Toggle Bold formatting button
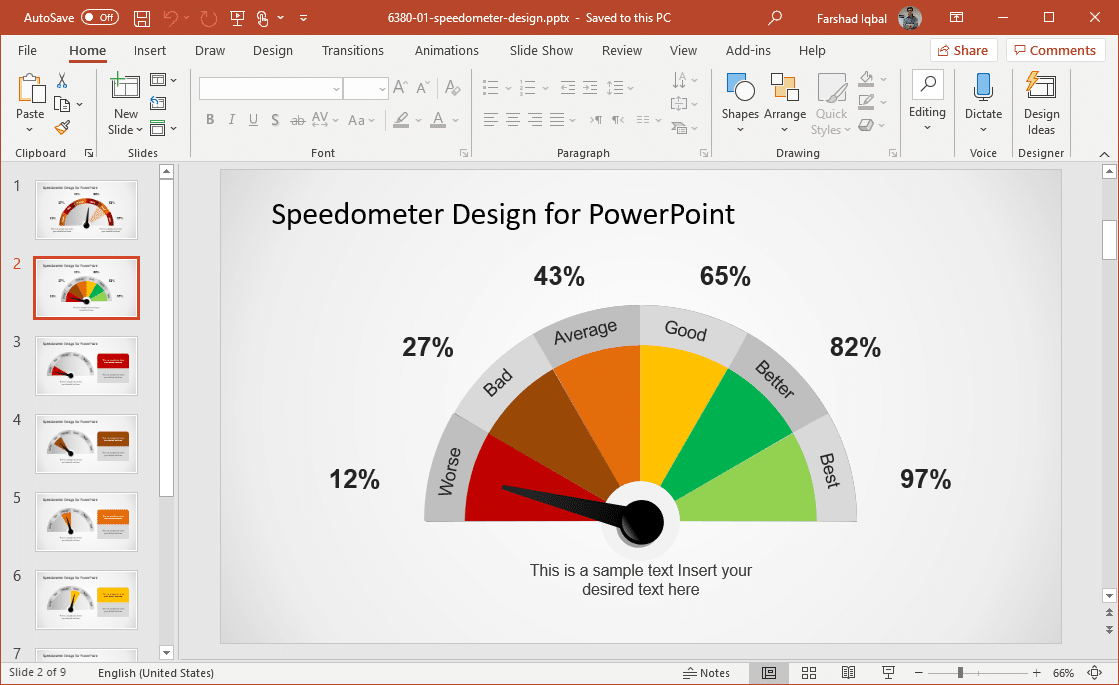This screenshot has height=685, width=1119. 210,120
